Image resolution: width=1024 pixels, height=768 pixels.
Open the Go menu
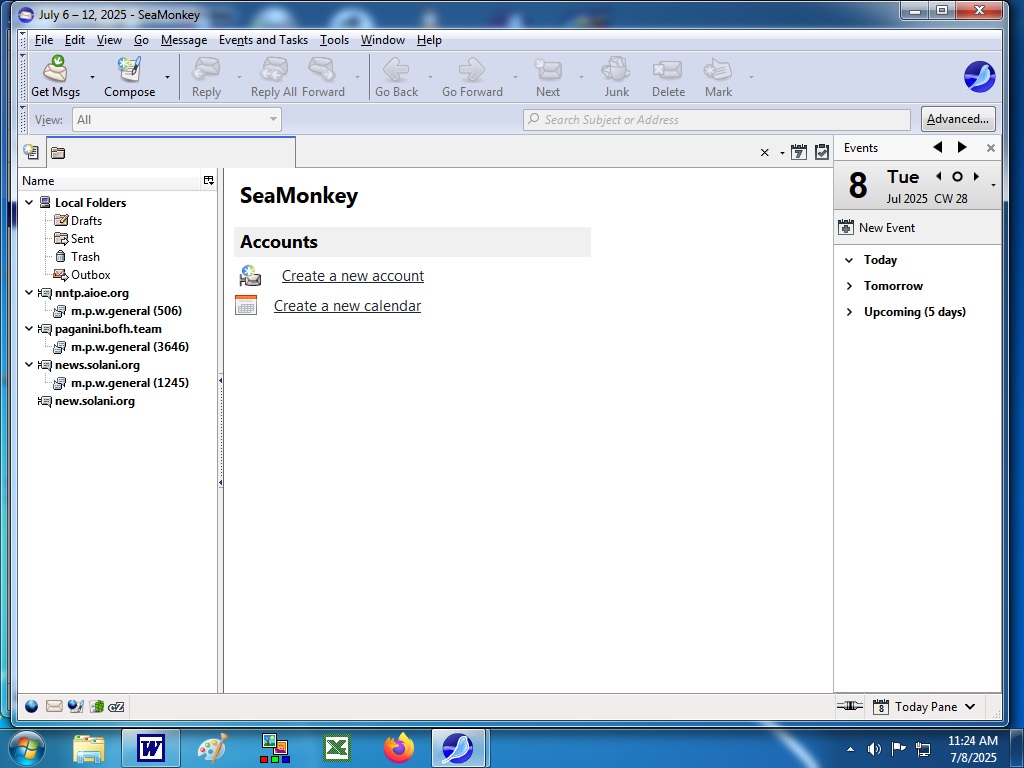tap(141, 40)
